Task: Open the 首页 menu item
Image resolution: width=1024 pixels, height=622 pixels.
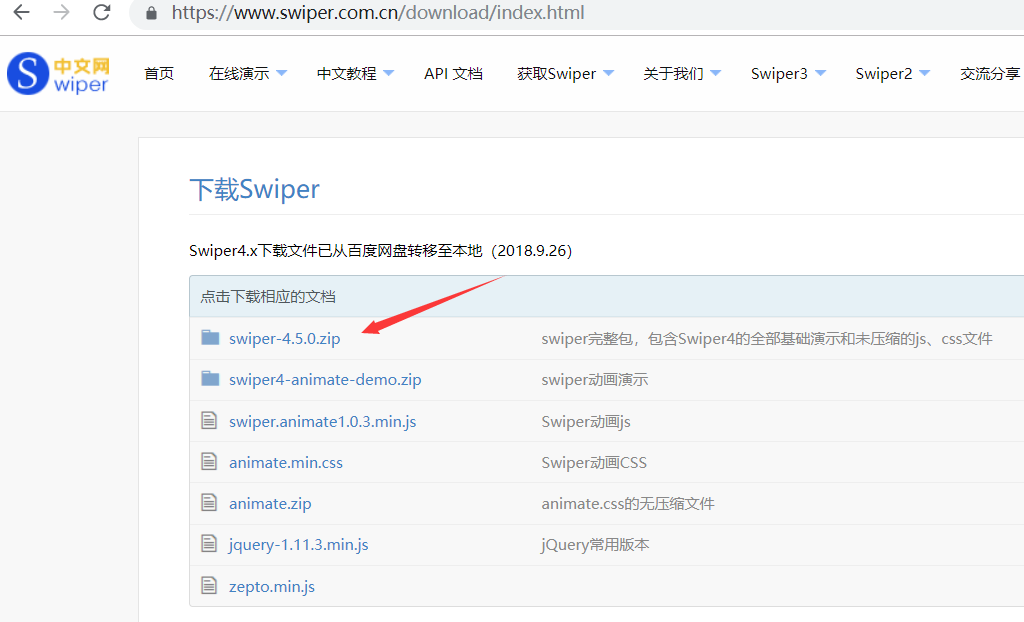Action: (x=159, y=74)
